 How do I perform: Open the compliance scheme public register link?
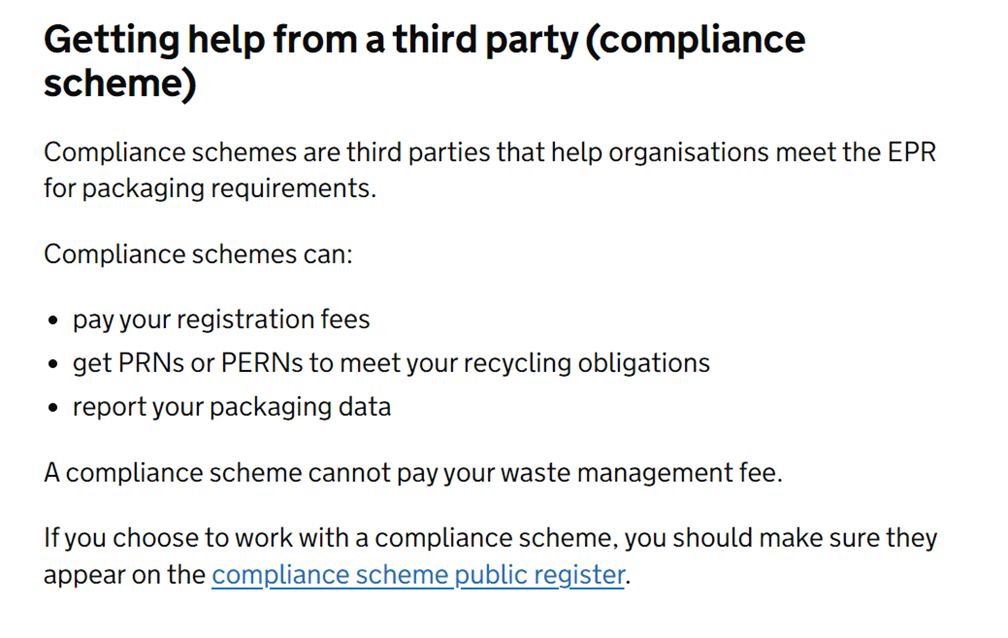(x=418, y=574)
